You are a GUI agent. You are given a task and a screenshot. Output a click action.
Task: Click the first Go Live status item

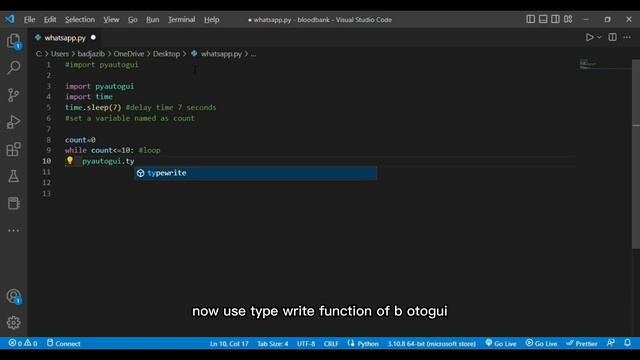501,344
